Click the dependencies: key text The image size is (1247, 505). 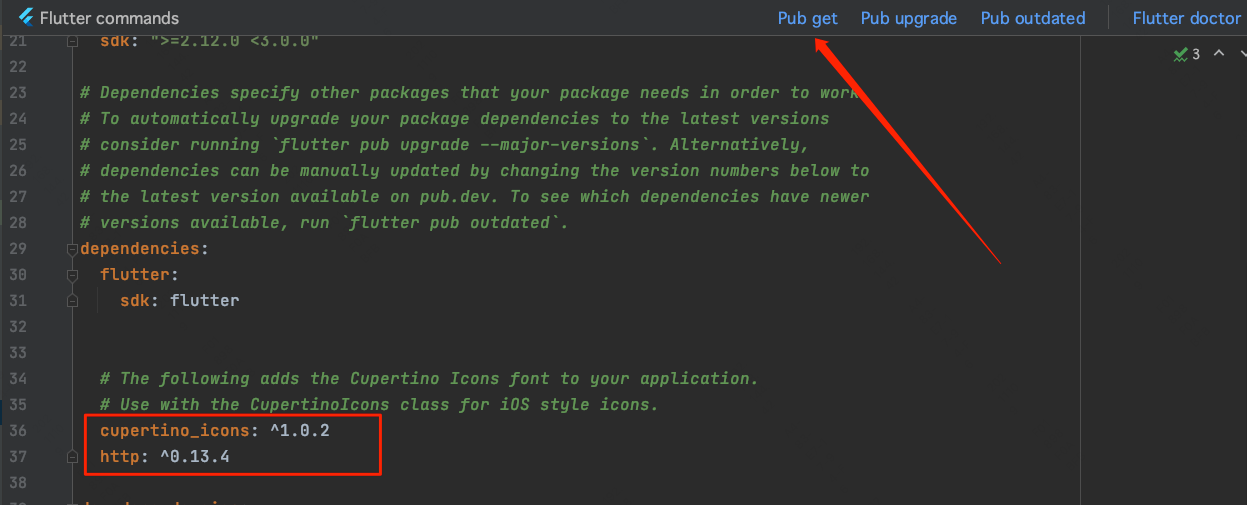144,248
